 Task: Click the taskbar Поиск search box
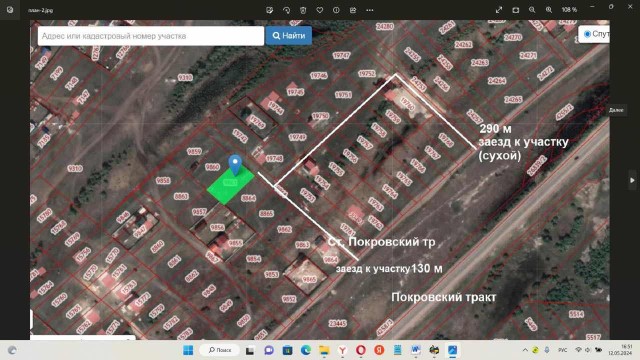coord(220,350)
